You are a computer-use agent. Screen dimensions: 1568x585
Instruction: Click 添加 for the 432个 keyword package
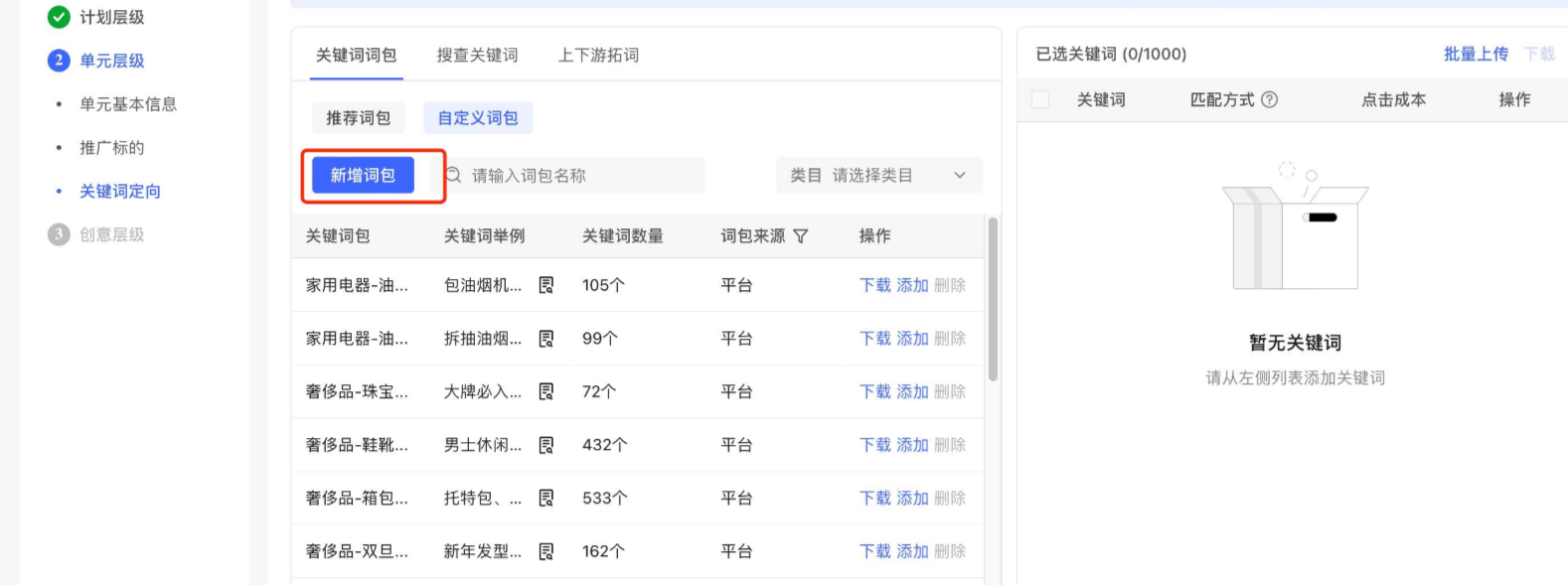click(912, 445)
